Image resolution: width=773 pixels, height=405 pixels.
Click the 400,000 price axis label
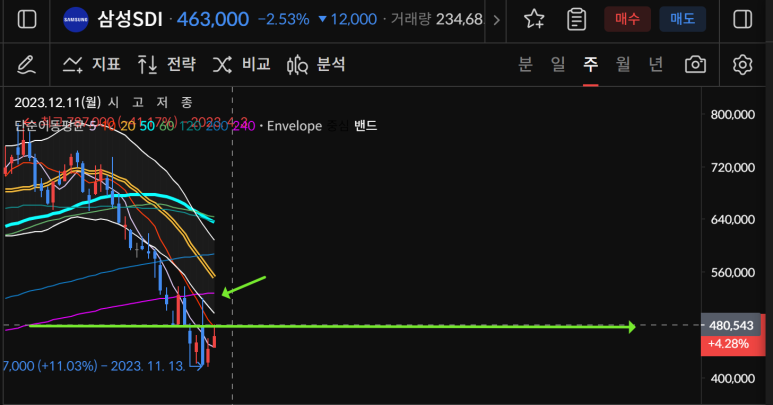(x=733, y=378)
